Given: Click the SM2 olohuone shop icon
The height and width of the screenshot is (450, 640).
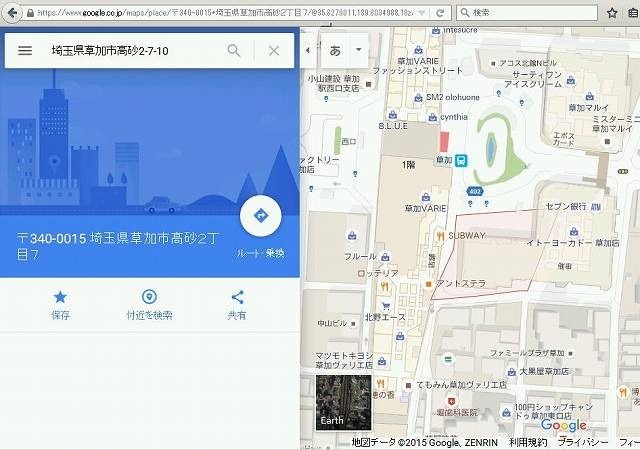Looking at the screenshot, I should tap(418, 98).
